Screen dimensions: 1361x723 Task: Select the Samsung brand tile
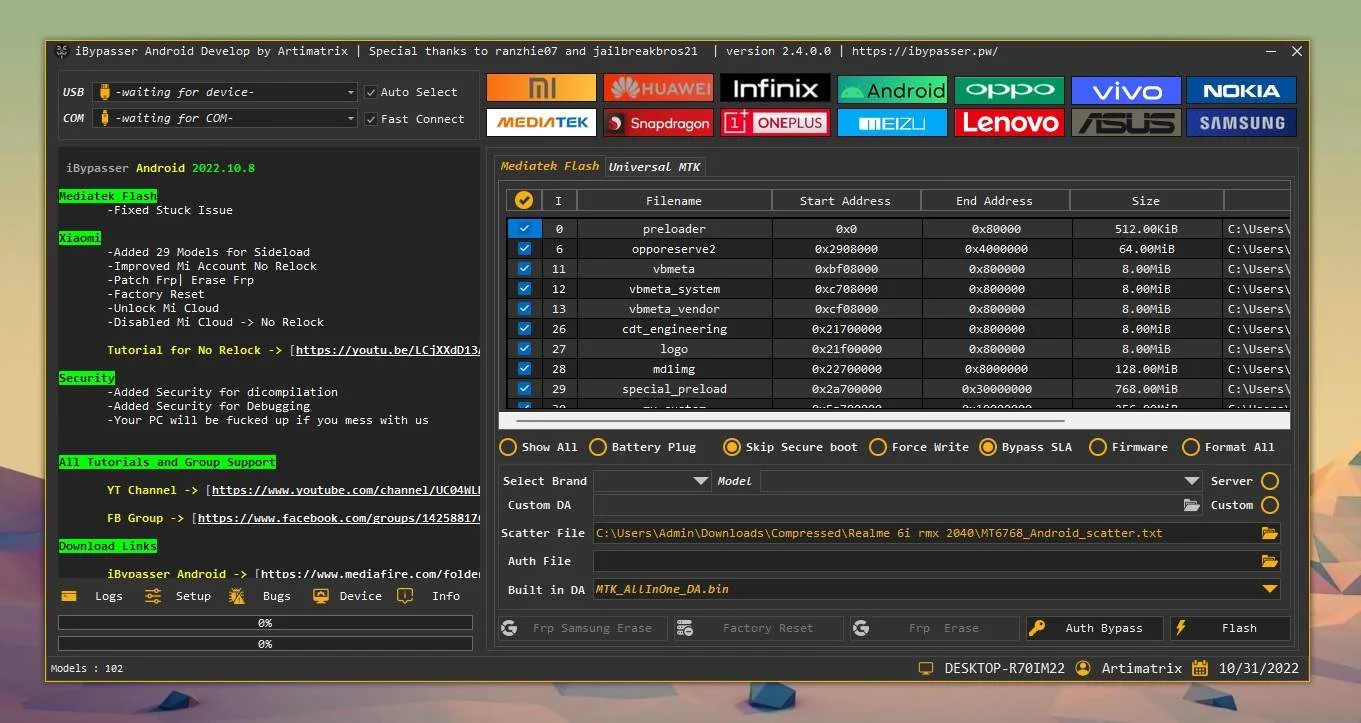click(x=1241, y=123)
